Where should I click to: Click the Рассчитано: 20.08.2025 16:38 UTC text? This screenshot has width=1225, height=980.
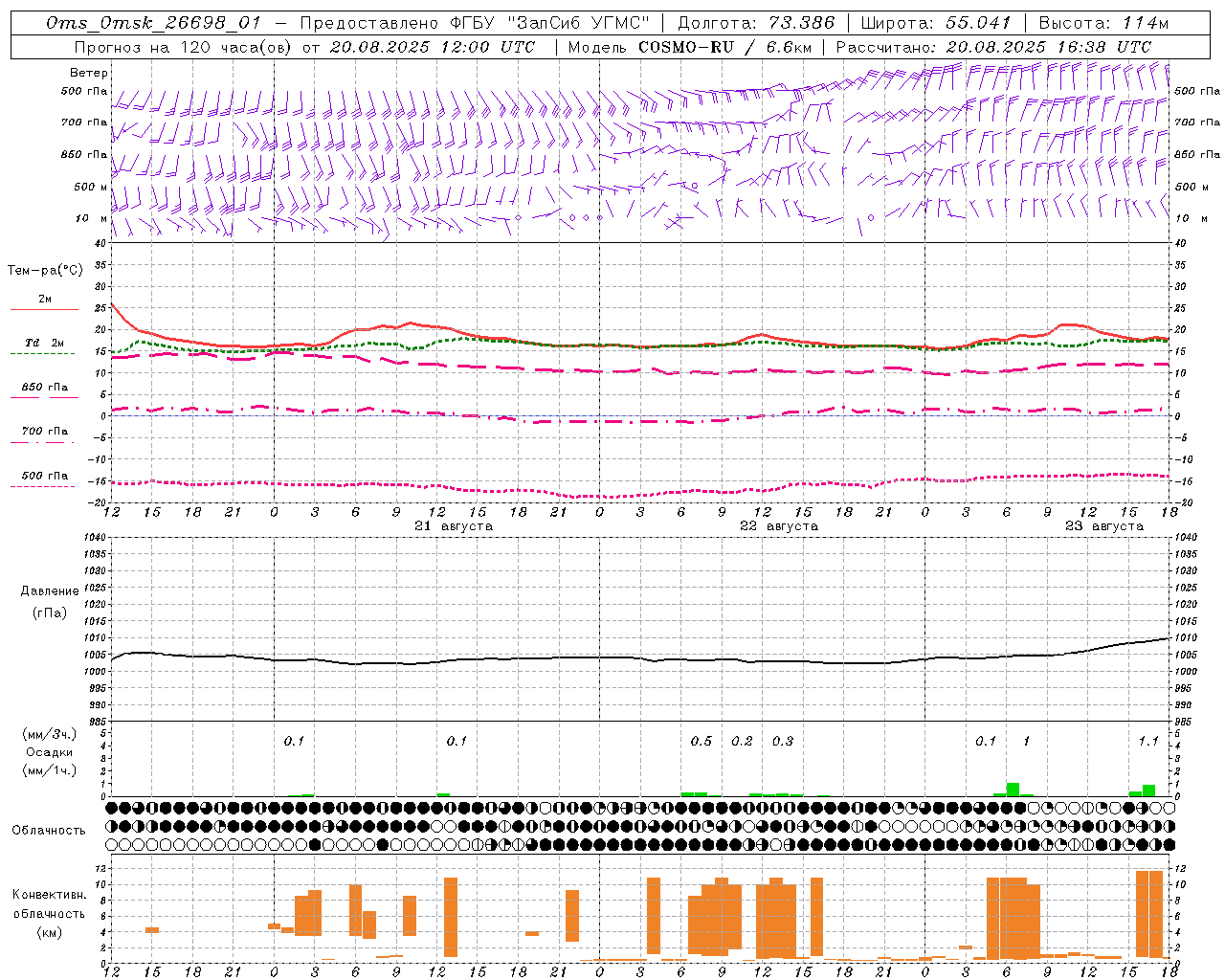tap(993, 47)
